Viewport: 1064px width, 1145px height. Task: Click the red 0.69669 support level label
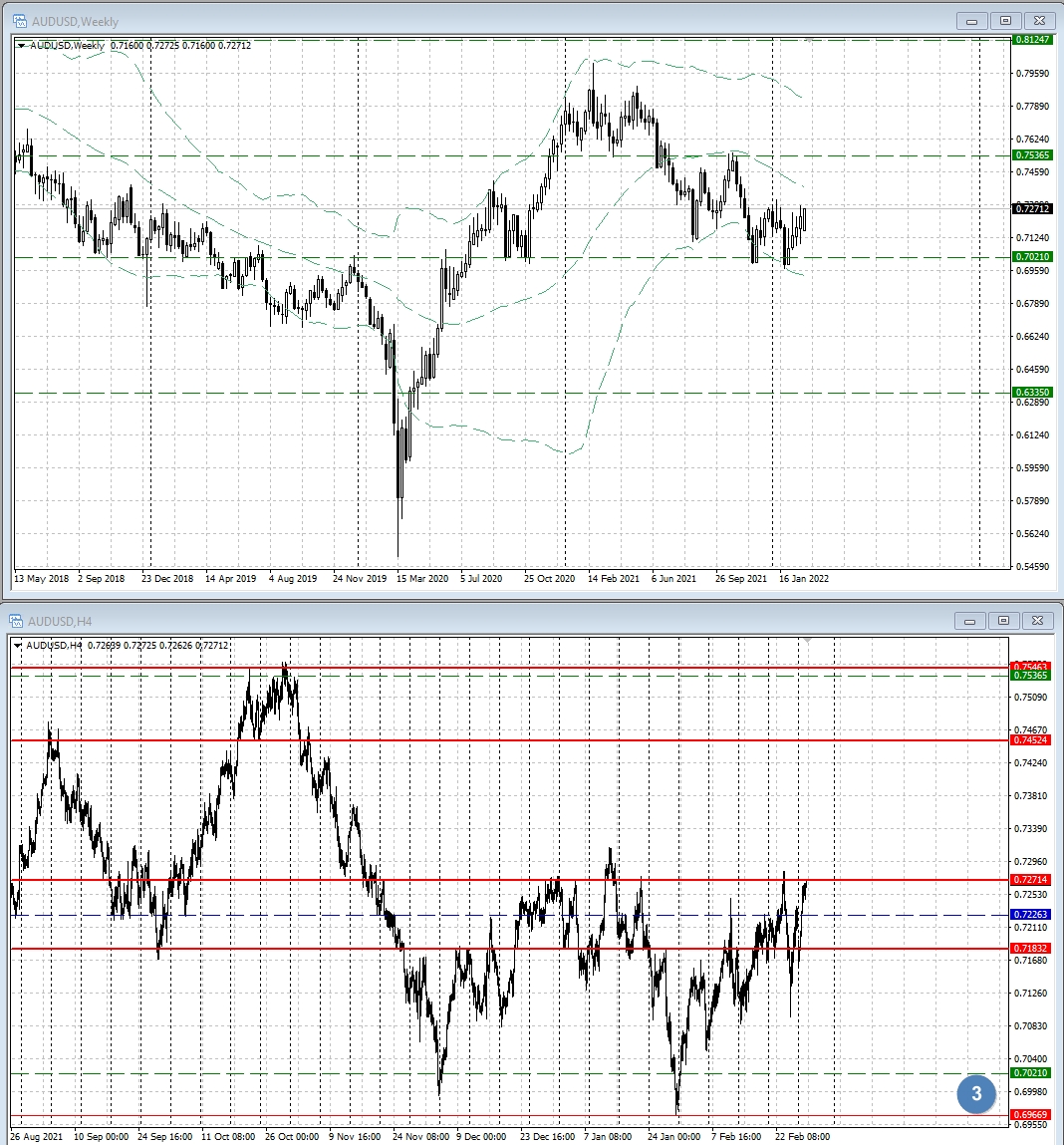[x=1030, y=1115]
